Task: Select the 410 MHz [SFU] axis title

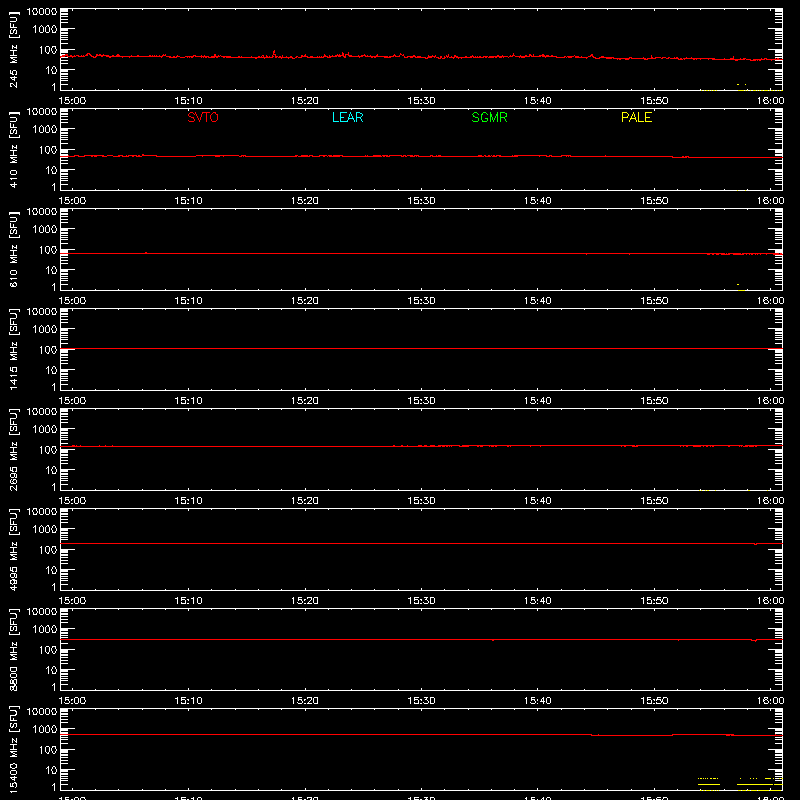Action: (x=13, y=150)
